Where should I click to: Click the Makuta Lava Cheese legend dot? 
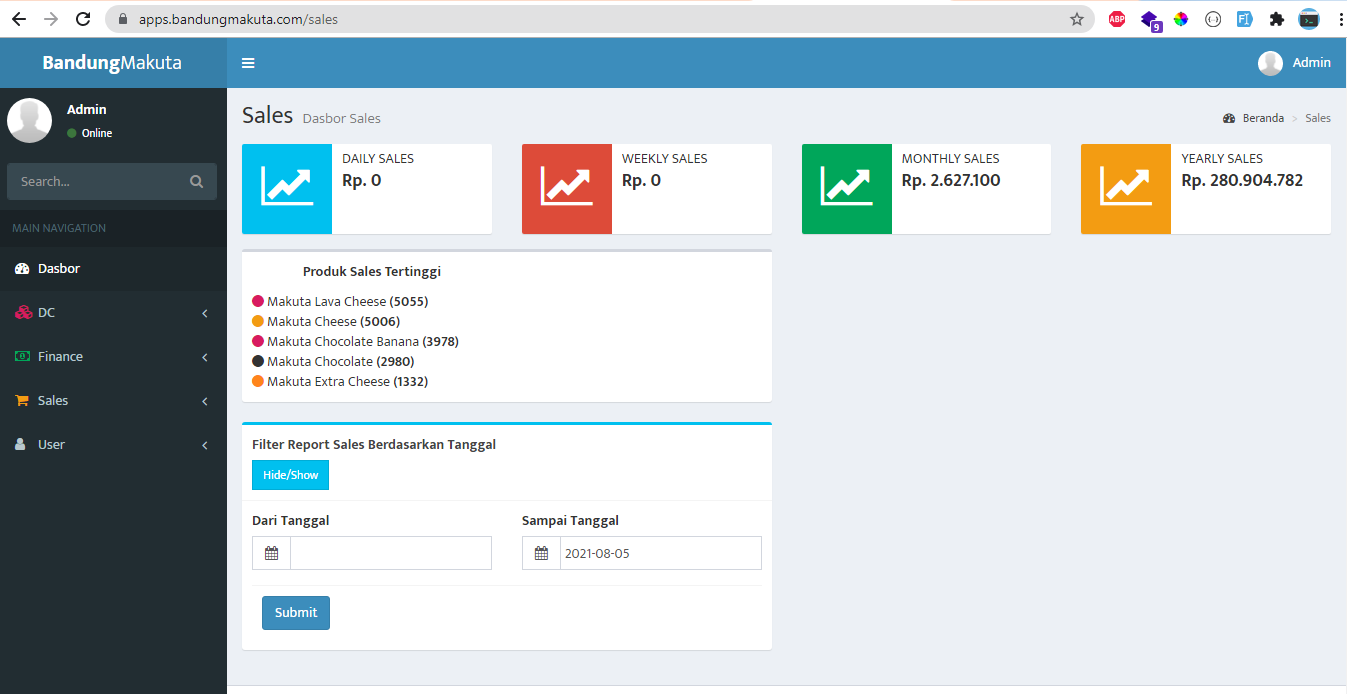(258, 301)
